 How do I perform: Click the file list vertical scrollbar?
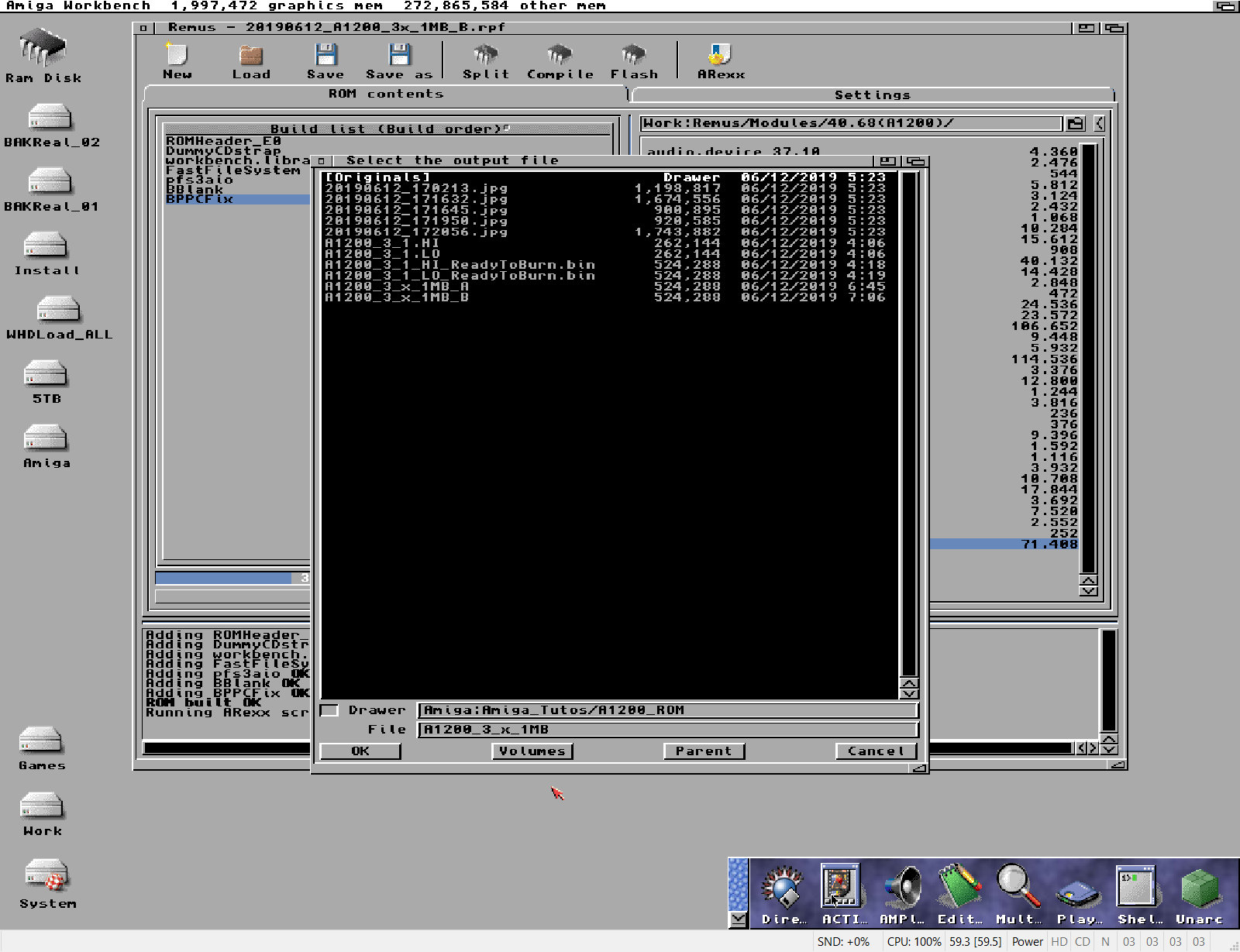coord(909,424)
